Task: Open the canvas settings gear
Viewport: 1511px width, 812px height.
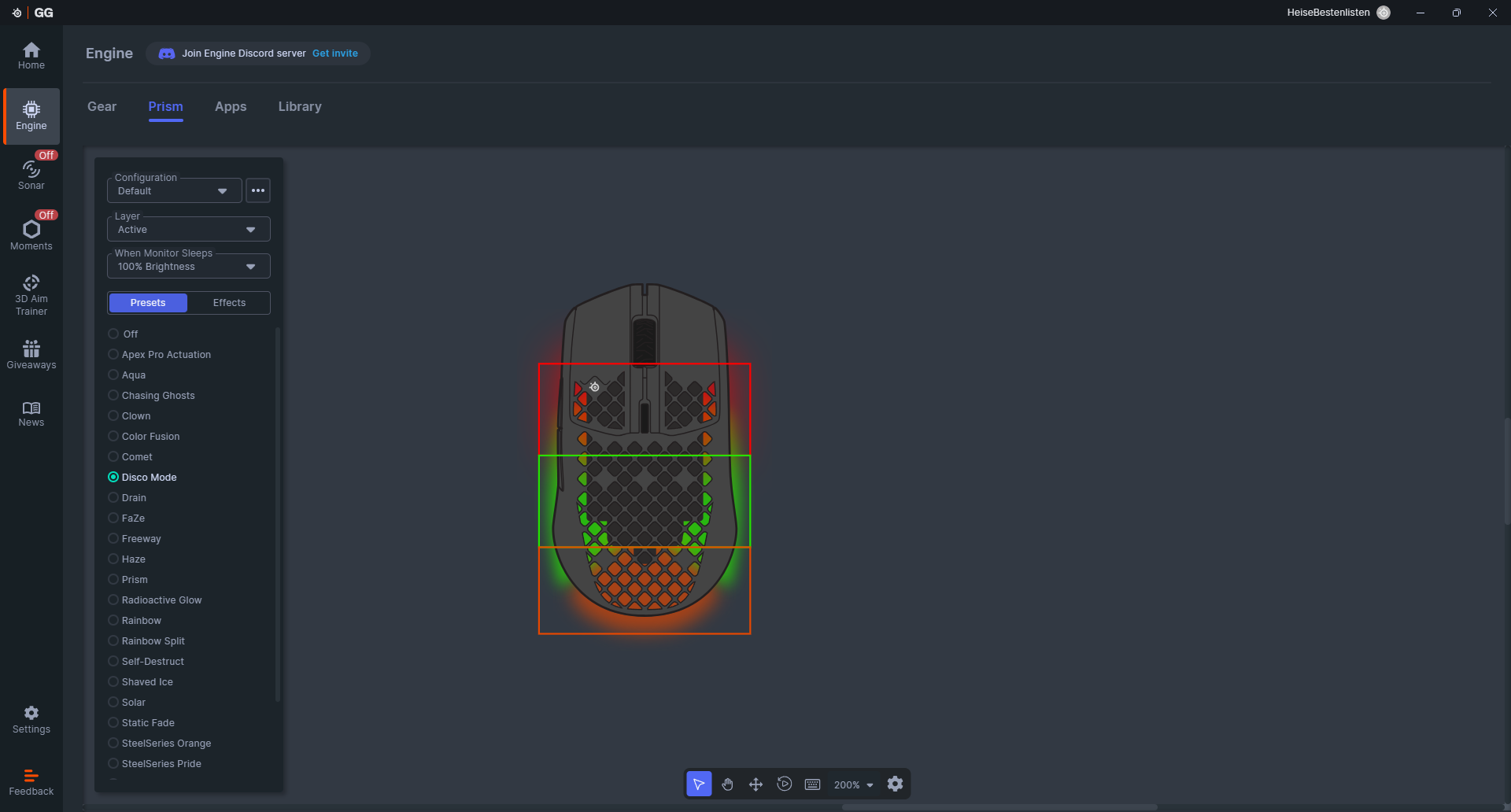Action: point(895,784)
